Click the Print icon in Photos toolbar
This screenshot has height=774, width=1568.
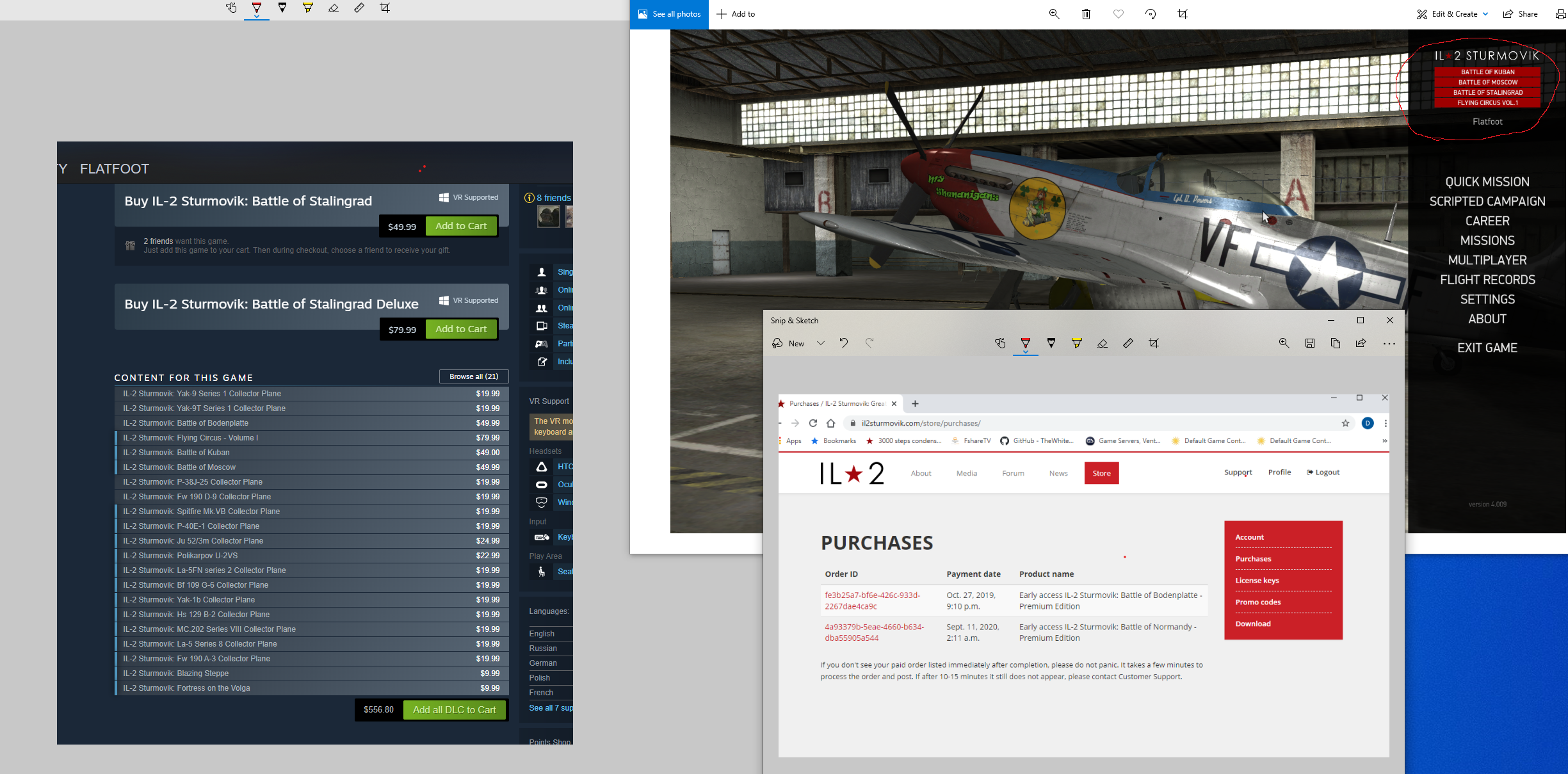coord(1560,14)
